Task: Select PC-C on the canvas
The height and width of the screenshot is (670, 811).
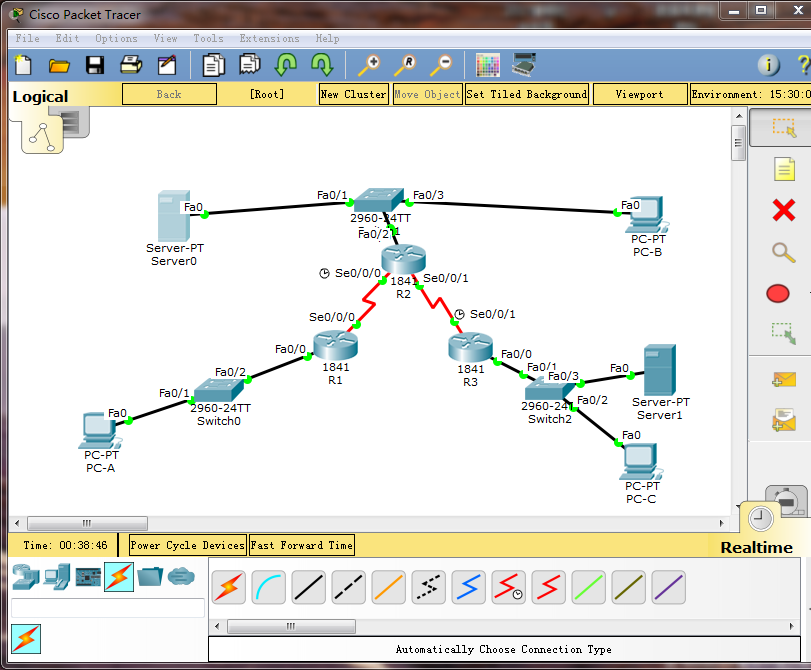Action: (641, 461)
